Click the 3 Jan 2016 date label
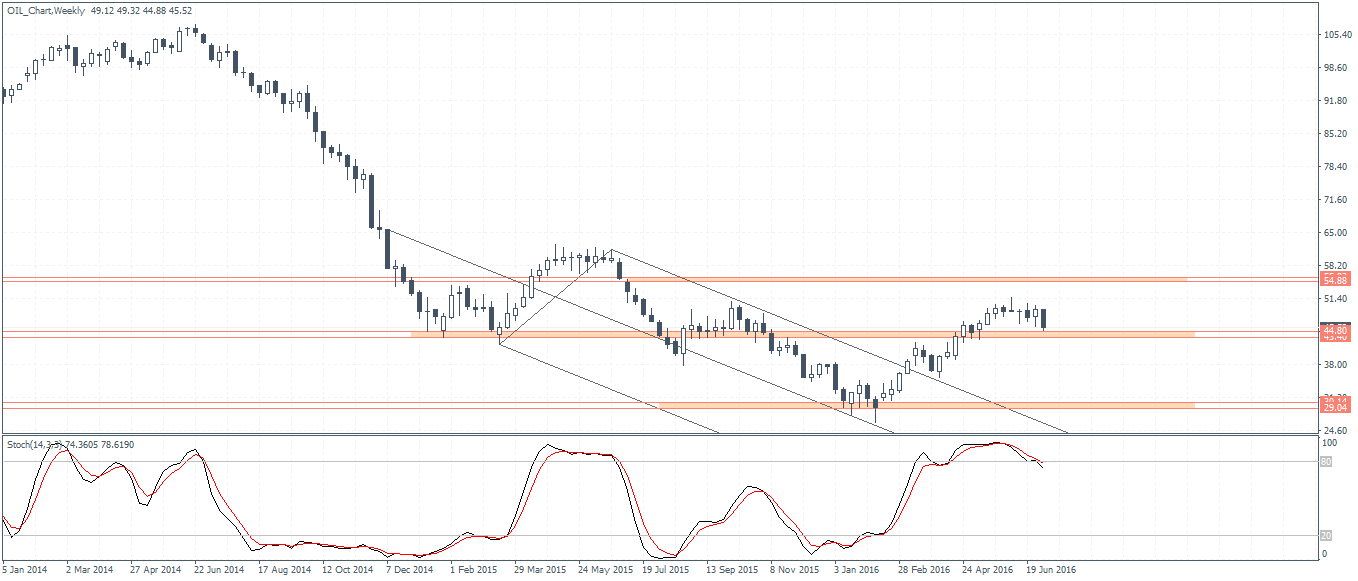This screenshot has width=1358, height=581. click(859, 570)
